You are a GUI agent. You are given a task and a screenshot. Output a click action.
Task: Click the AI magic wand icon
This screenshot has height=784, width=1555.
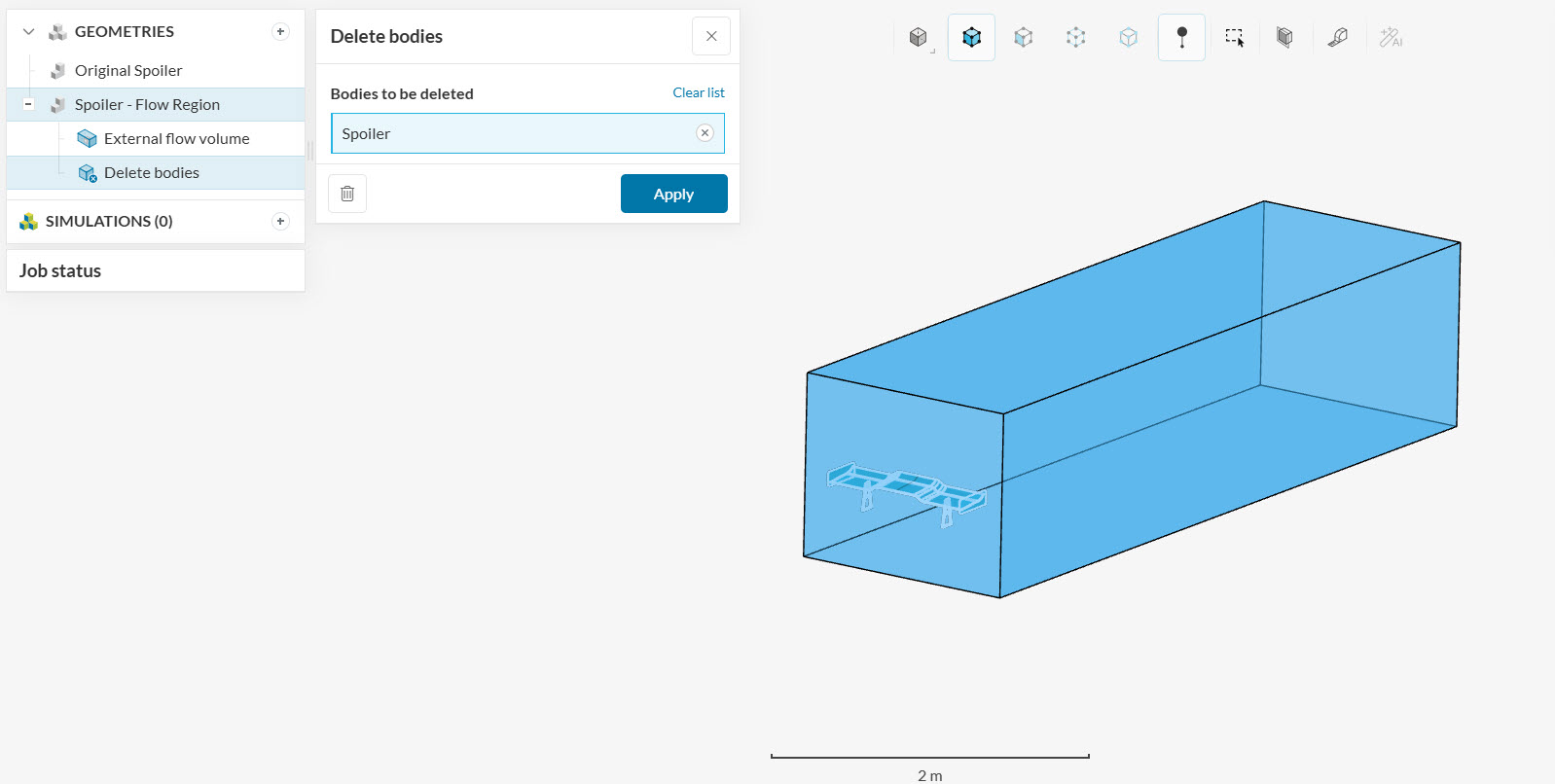(x=1391, y=38)
